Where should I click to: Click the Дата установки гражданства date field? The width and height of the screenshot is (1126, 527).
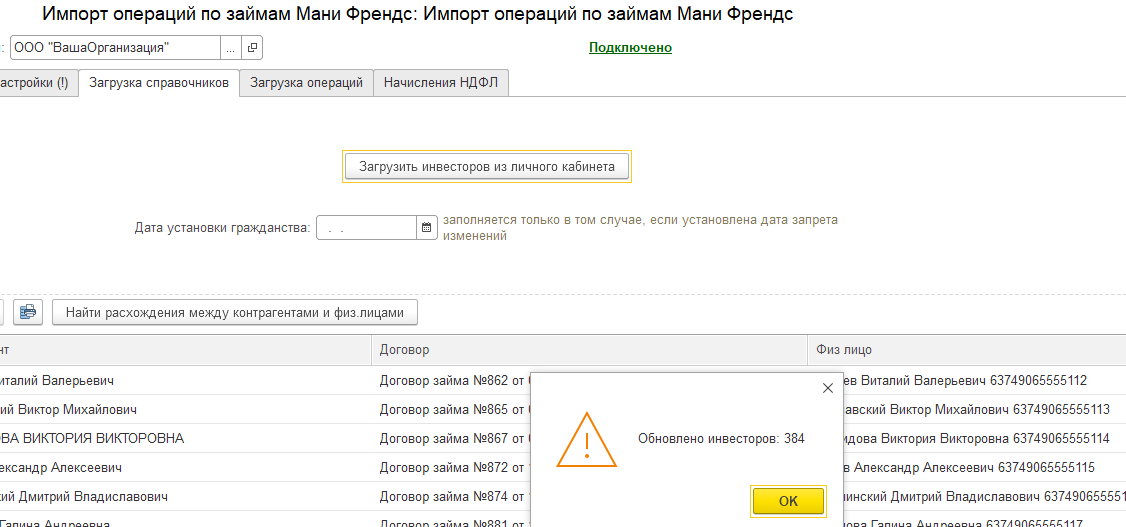click(366, 228)
